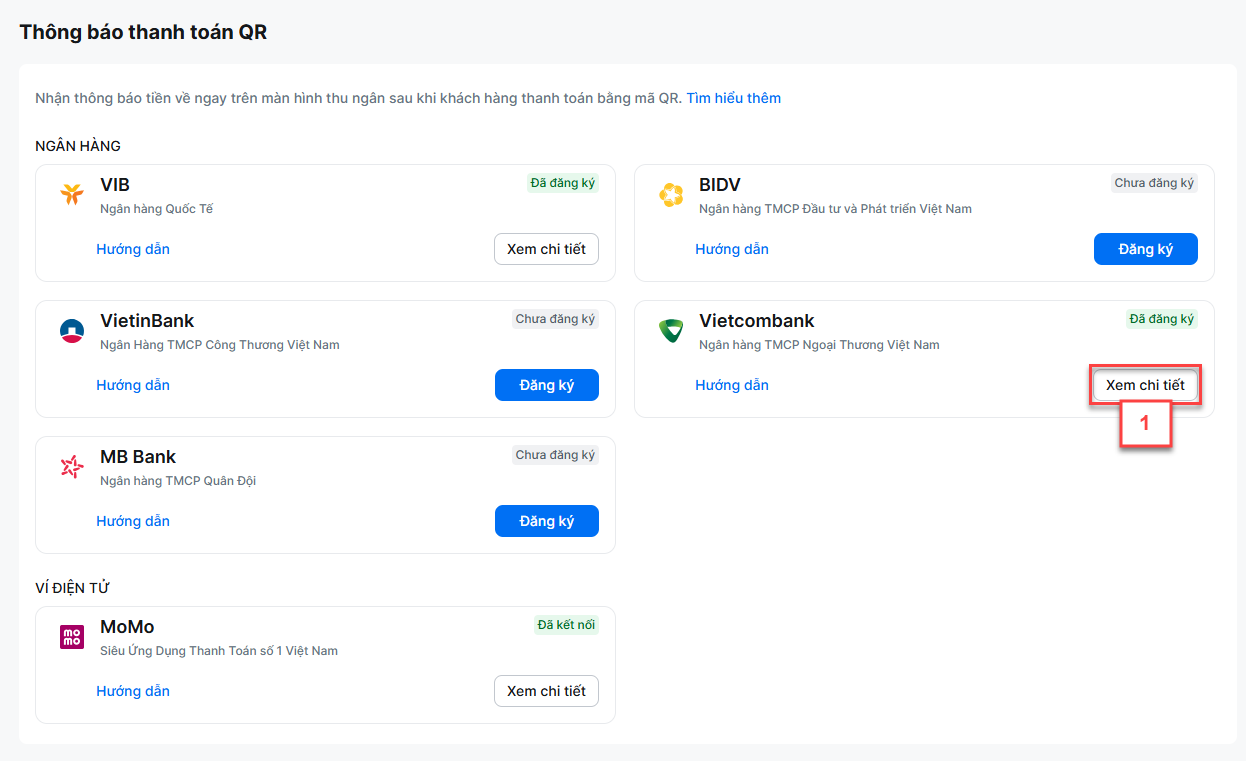
Task: Click 'Ngân hàng Quốc Tế' description text
Action: tap(157, 209)
